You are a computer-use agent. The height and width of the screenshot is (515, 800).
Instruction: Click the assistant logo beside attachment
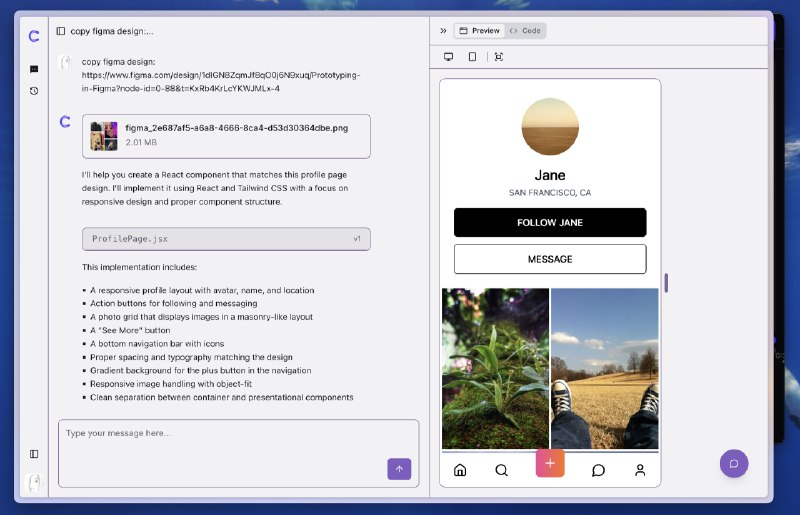click(x=65, y=121)
